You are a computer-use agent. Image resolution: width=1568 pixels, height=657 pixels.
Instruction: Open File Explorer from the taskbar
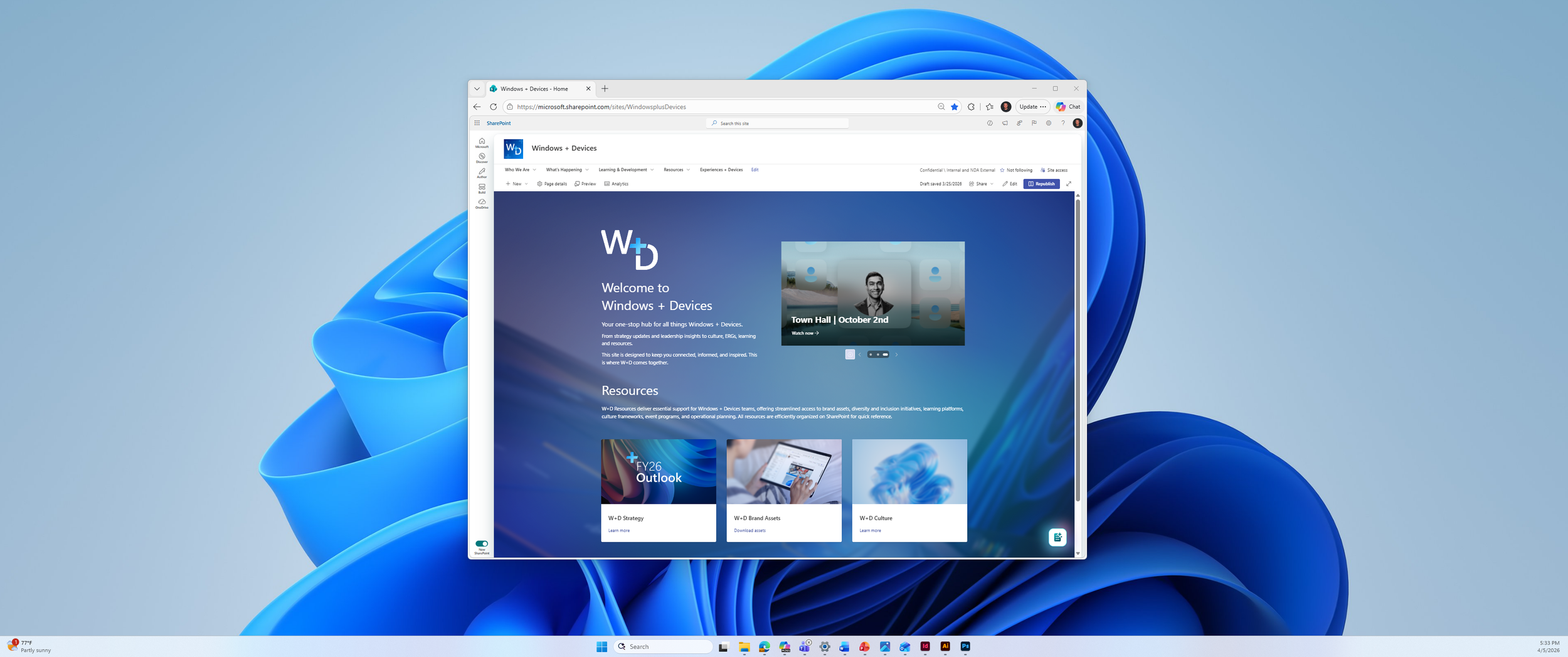click(744, 646)
